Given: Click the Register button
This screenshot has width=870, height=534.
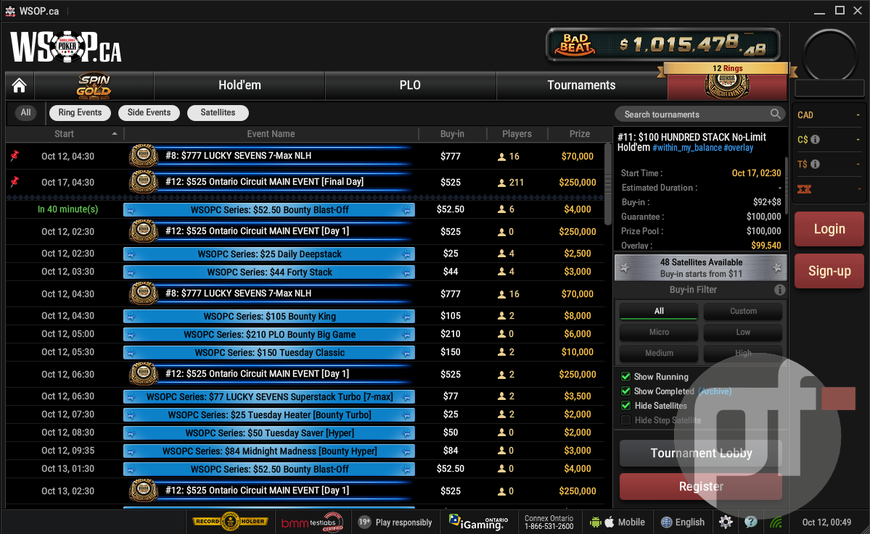Looking at the screenshot, I should coord(701,486).
